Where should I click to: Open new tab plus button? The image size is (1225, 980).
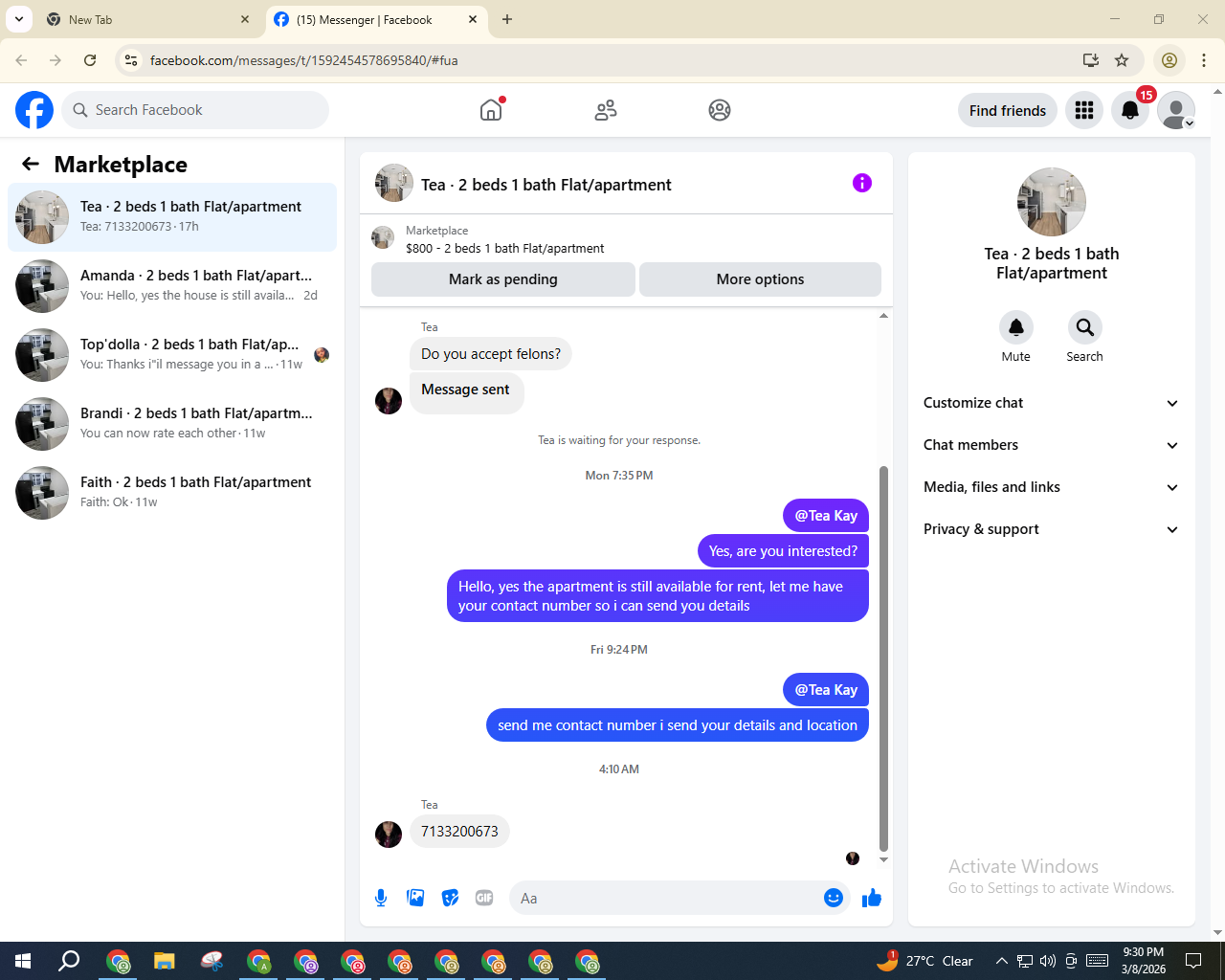pos(507,19)
